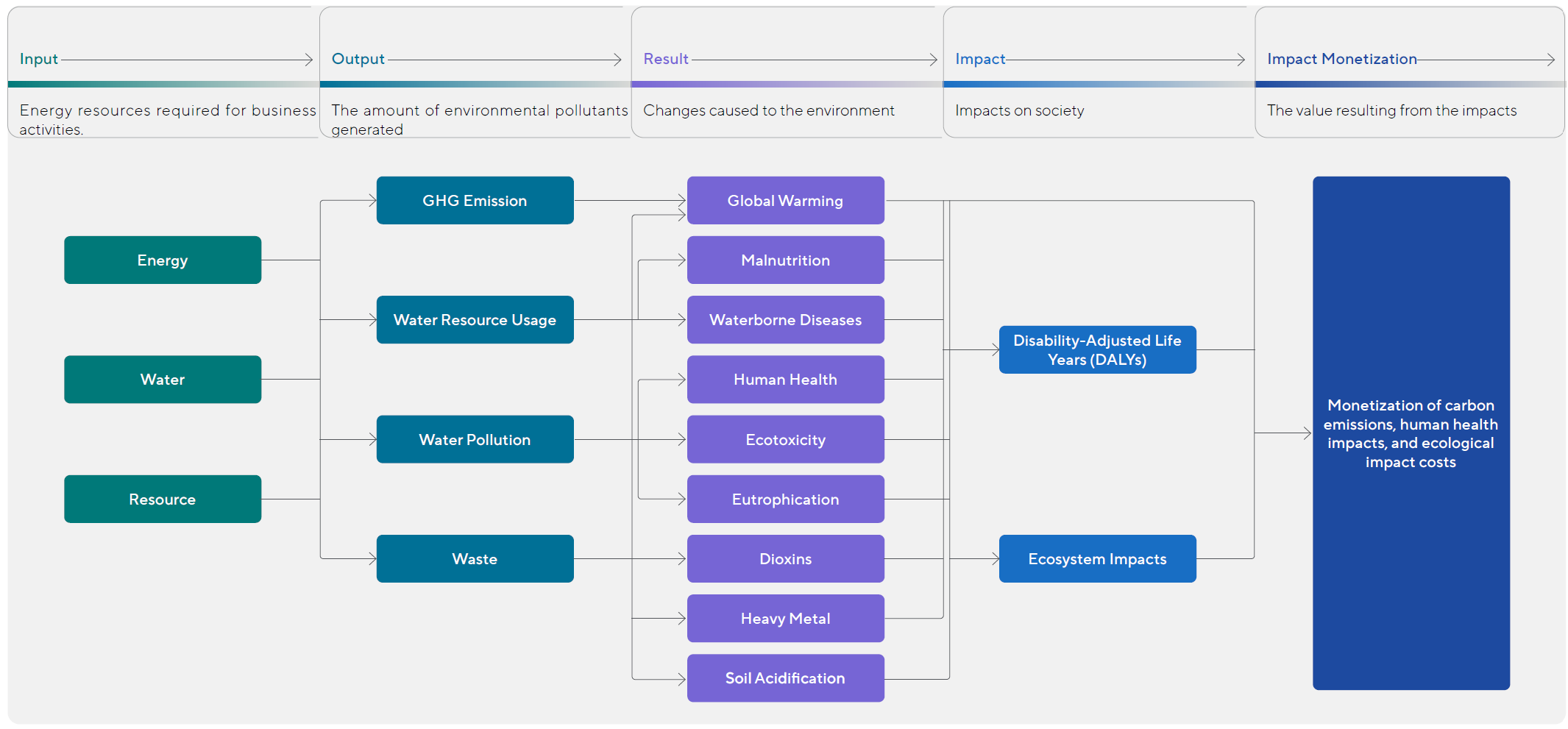Click the Resource input block
1568x729 pixels.
click(163, 499)
